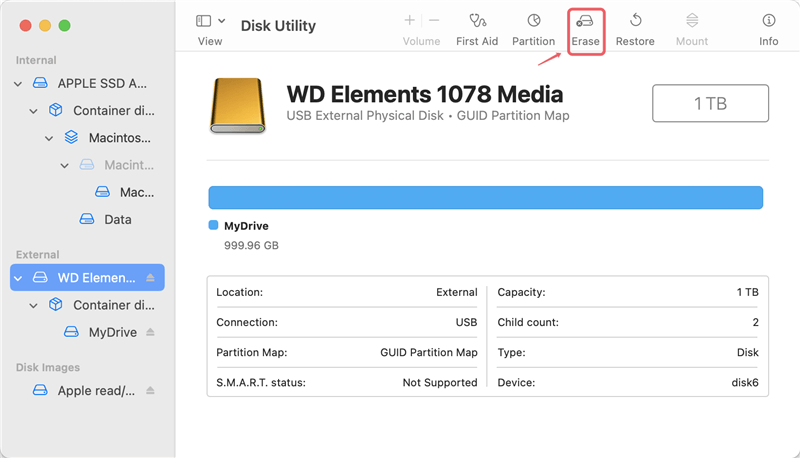
Task: Click the Erase toolbar icon
Action: pos(585,21)
